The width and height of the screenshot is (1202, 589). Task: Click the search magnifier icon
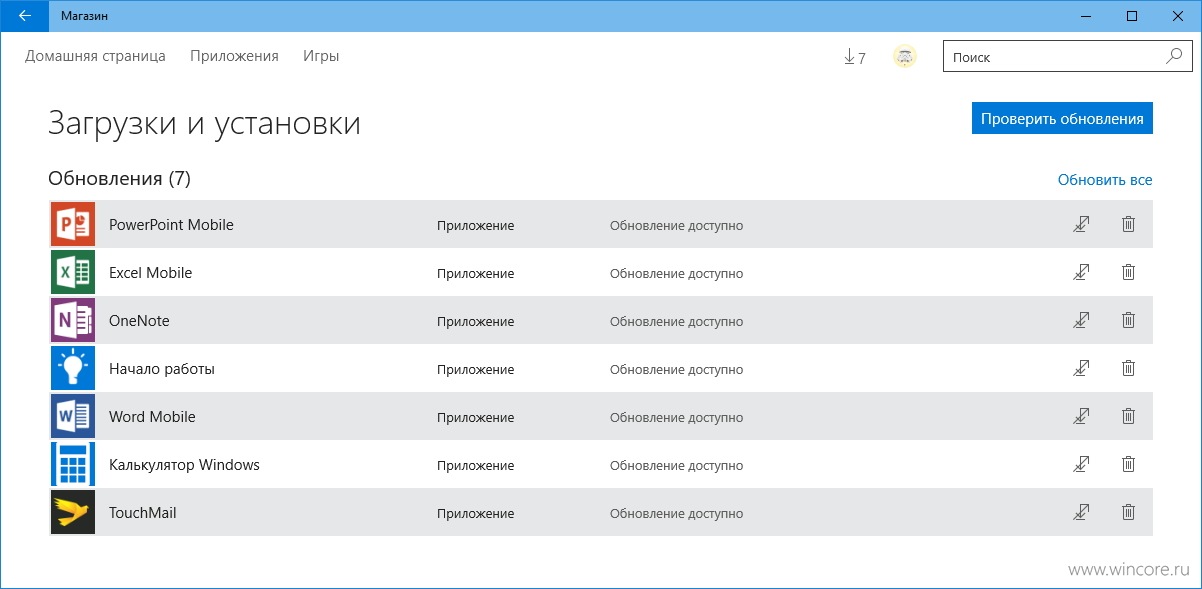[x=1174, y=57]
